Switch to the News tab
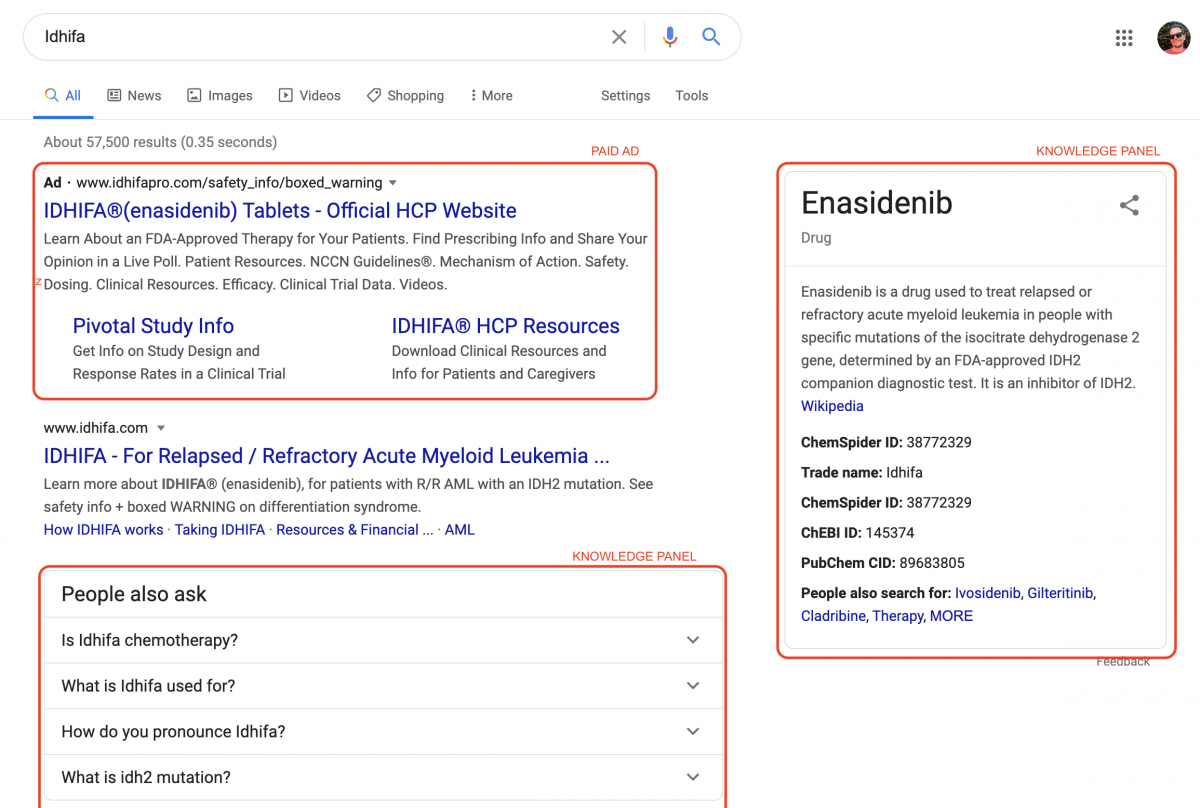This screenshot has width=1200, height=808. [x=134, y=96]
